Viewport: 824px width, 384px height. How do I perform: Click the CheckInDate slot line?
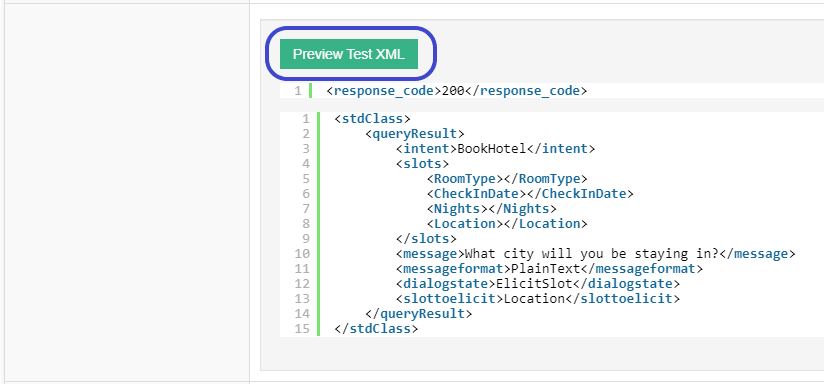(530, 194)
